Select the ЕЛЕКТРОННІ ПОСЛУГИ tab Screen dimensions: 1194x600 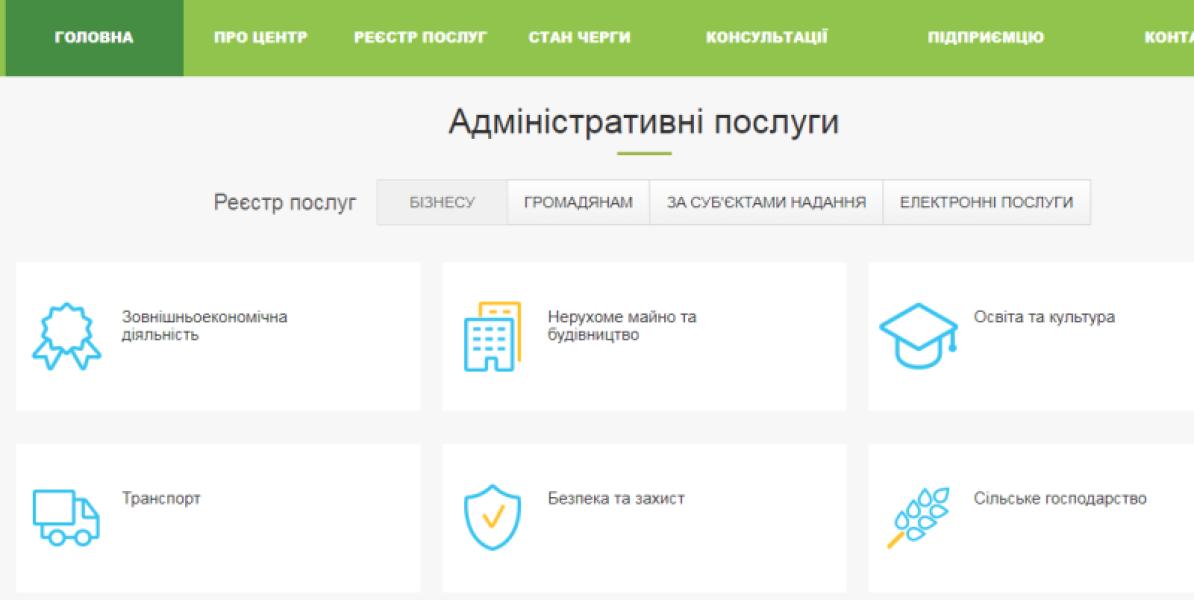987,203
